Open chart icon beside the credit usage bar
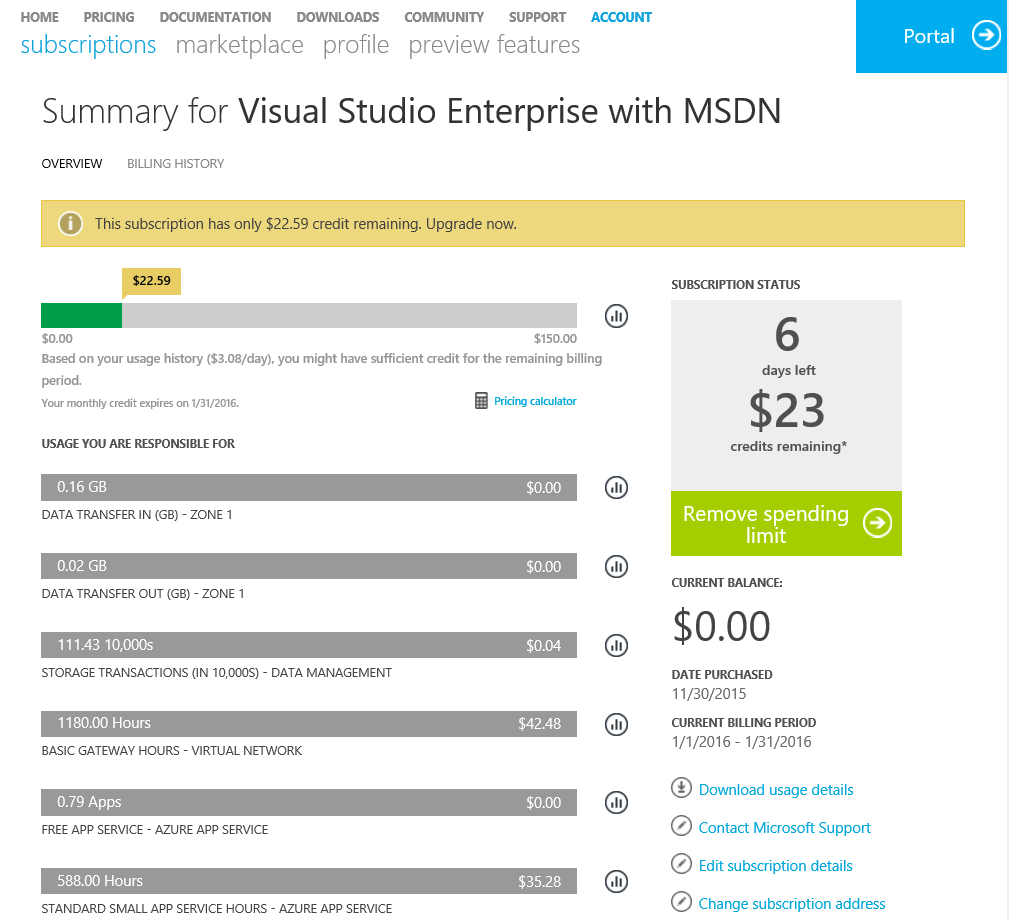Viewport: 1009px width, 921px height. (616, 316)
